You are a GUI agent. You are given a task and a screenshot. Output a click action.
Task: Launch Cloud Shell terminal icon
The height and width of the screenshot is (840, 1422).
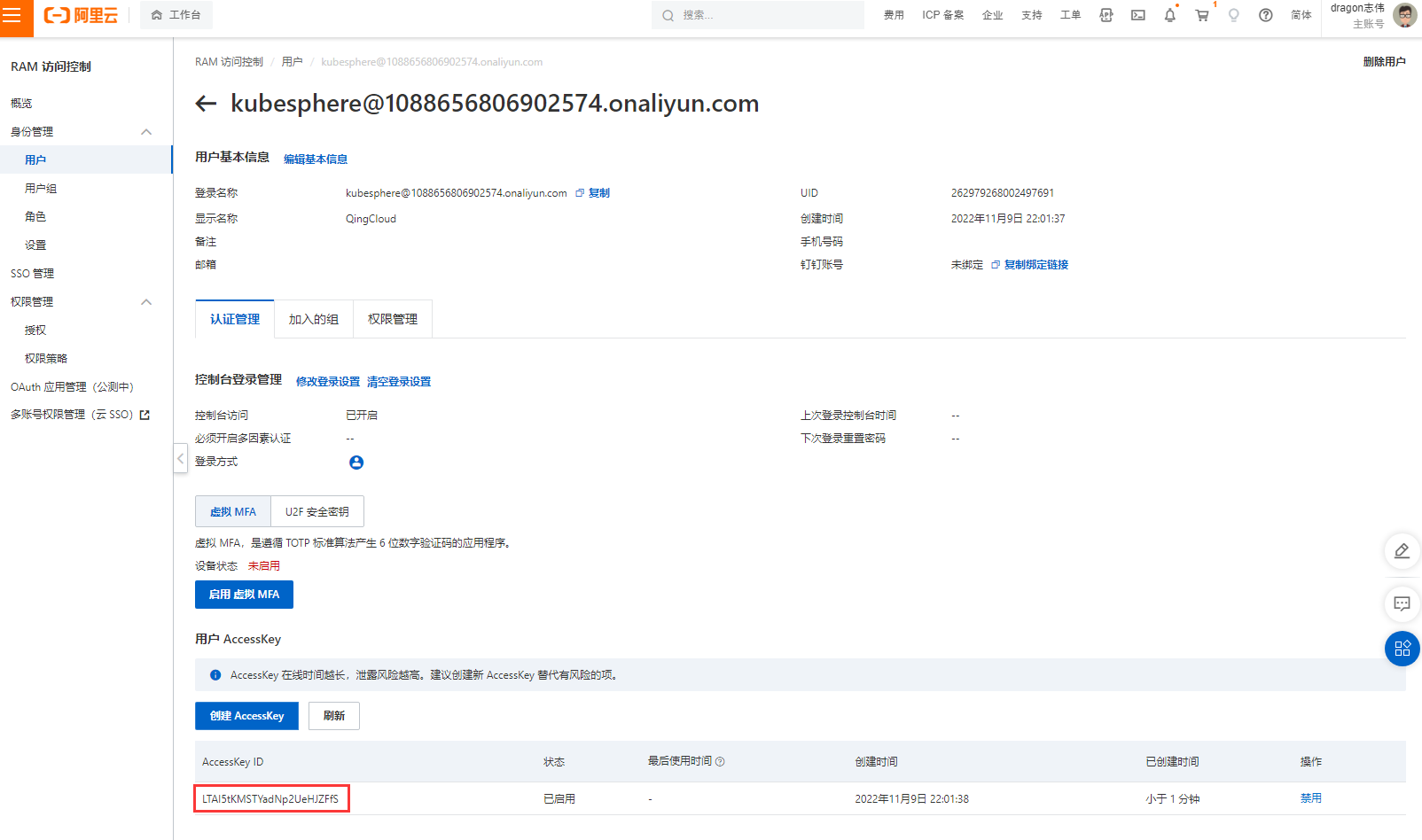tap(1138, 15)
